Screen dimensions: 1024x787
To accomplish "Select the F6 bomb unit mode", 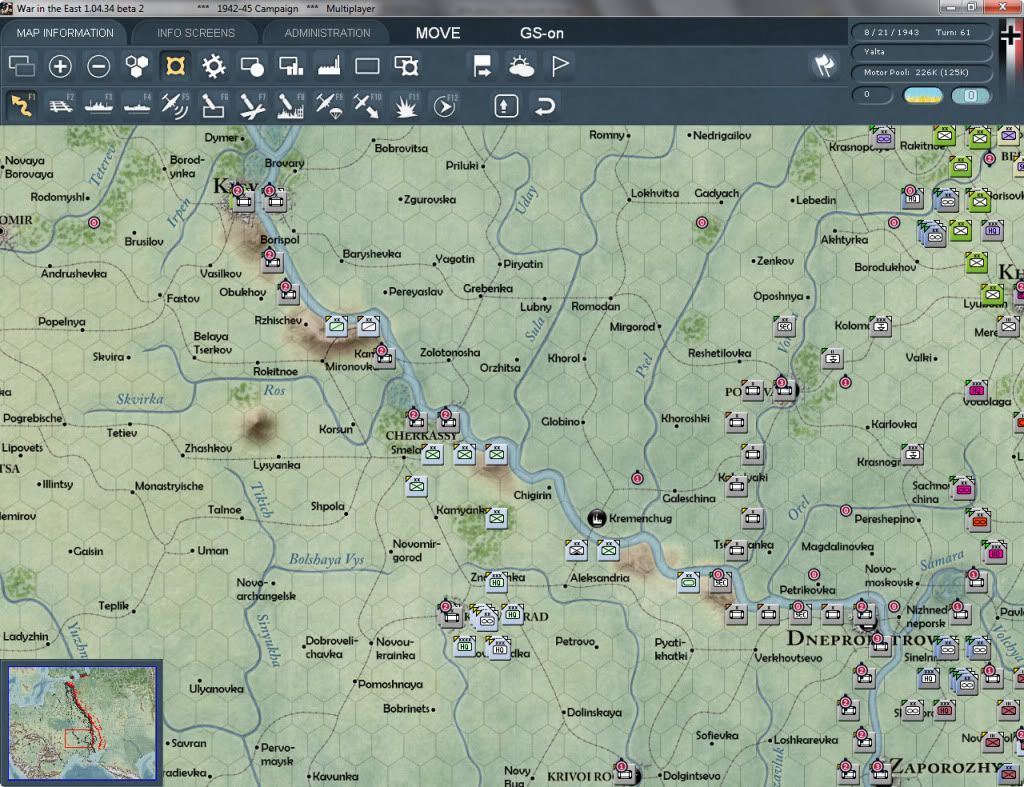I will pyautogui.click(x=214, y=105).
